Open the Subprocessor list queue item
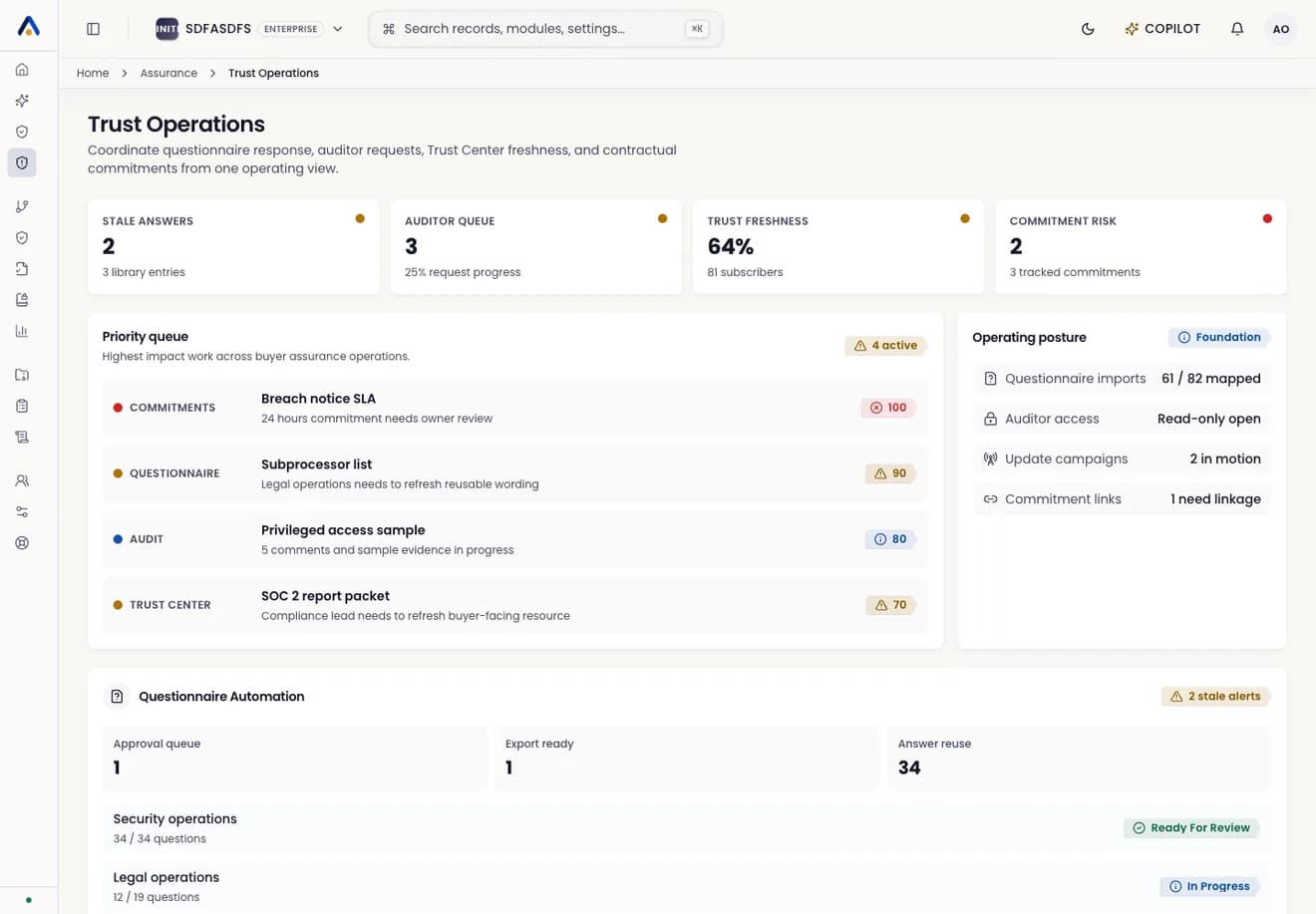This screenshot has width=1316, height=914. click(x=514, y=473)
